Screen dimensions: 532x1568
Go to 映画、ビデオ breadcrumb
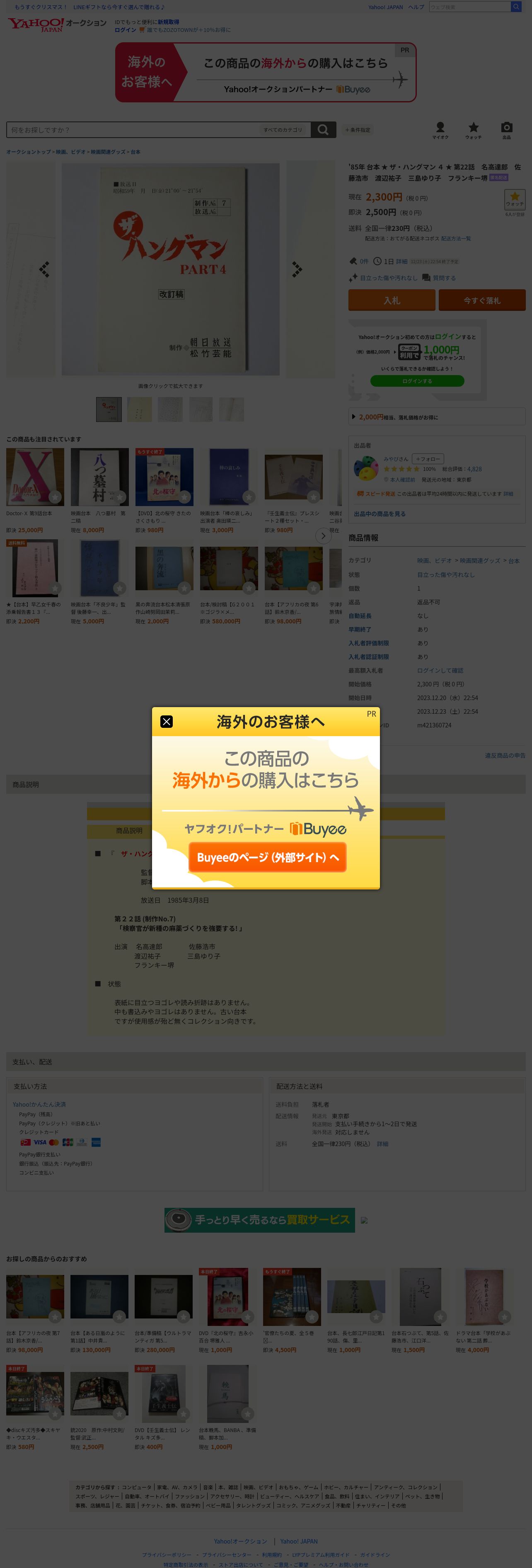(x=70, y=152)
